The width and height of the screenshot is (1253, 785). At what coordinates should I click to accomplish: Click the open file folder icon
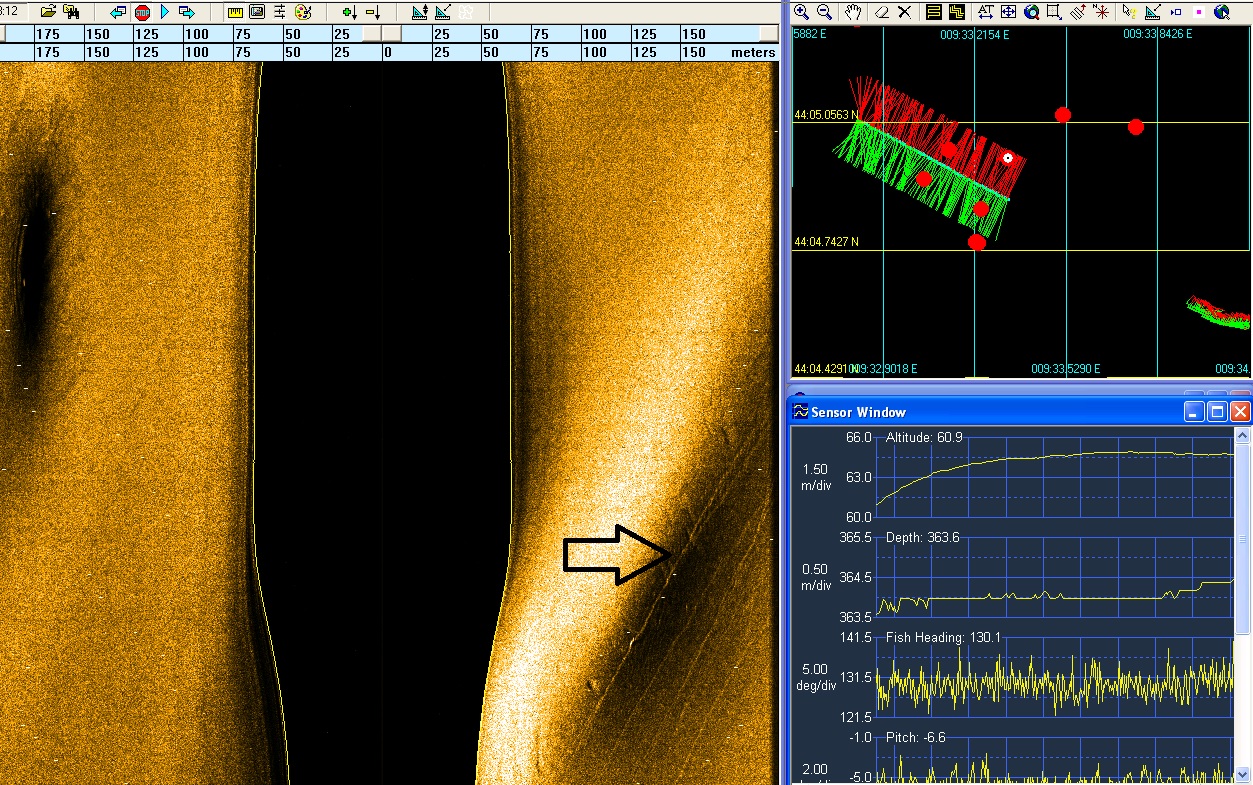(x=48, y=12)
